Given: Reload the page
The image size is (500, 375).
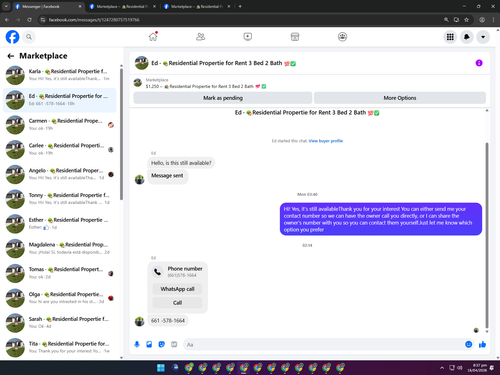Looking at the screenshot, I should 29,20.
